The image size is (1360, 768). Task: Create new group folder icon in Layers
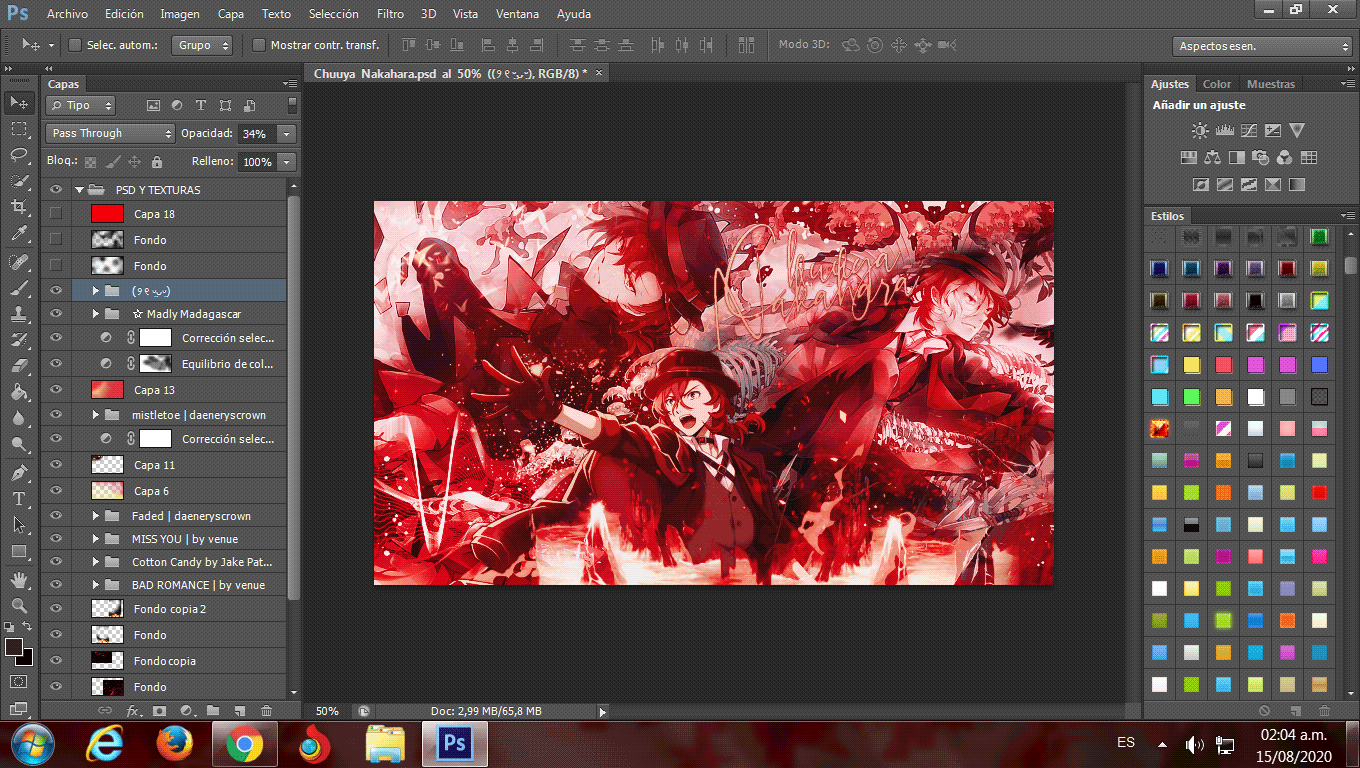click(213, 711)
